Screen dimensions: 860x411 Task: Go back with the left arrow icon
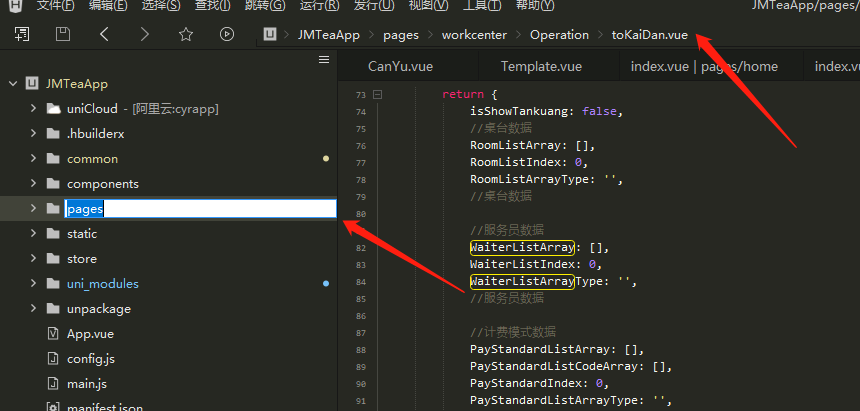click(x=105, y=34)
